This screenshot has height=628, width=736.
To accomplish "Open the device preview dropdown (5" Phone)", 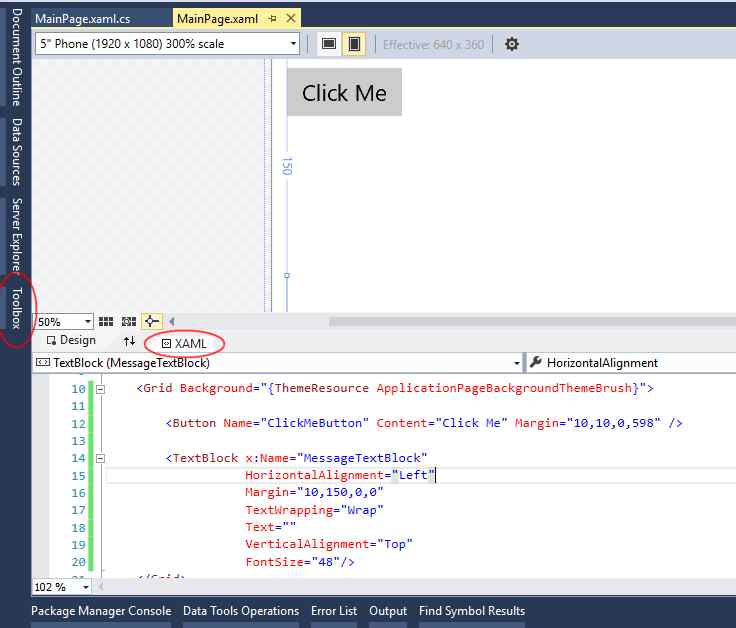I will pos(168,44).
